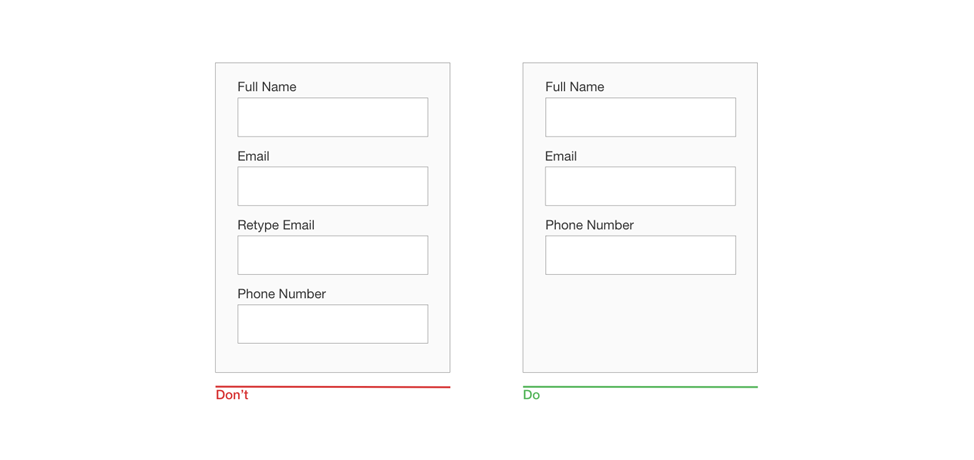Click the Full Name label in the right form
This screenshot has height=460, width=974.
(575, 87)
